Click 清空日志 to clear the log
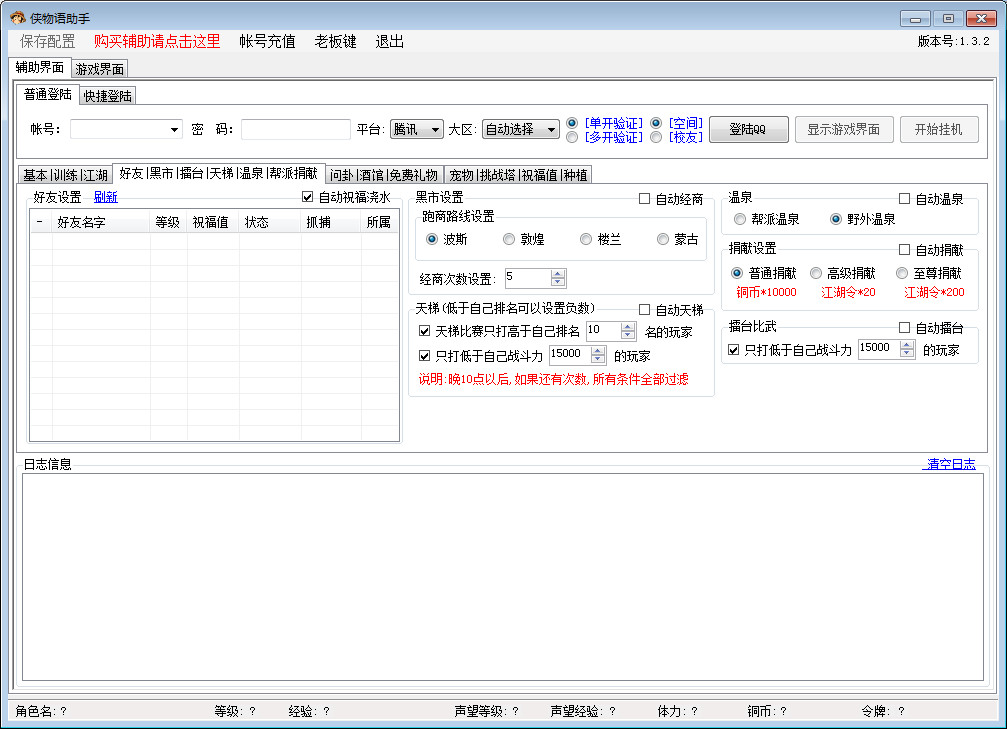This screenshot has width=1007, height=729. 948,463
